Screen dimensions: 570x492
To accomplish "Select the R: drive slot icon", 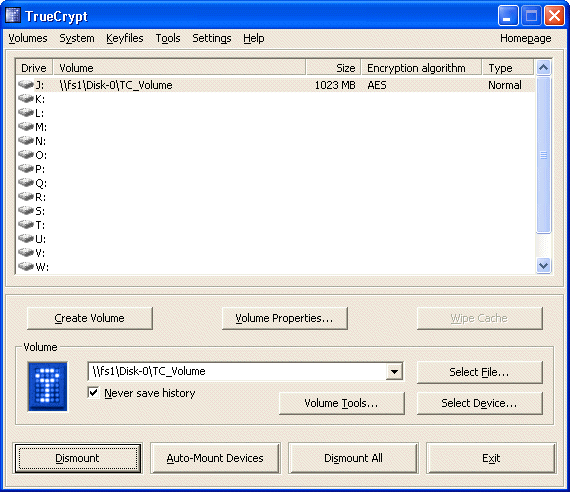I will (x=26, y=197).
